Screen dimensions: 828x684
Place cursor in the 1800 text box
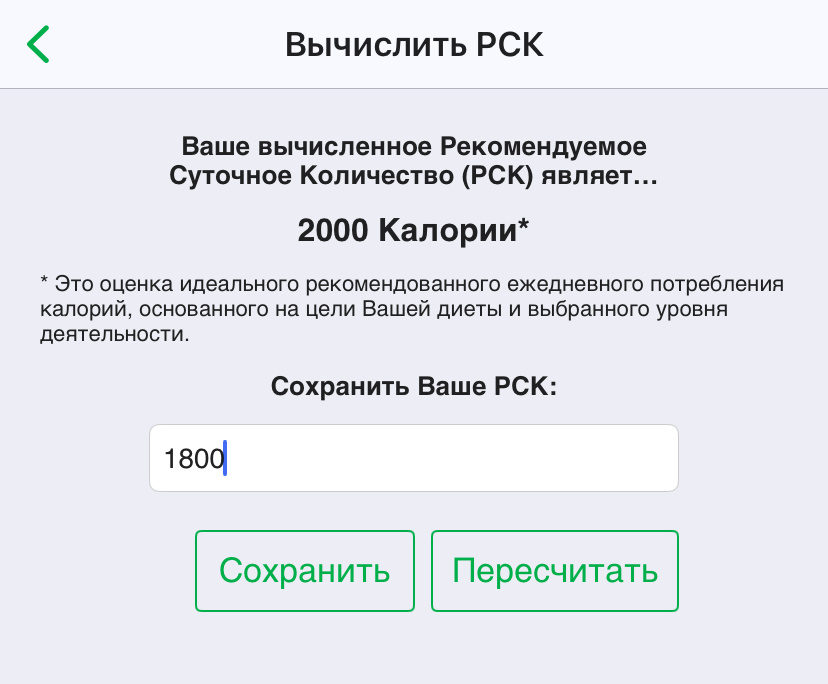(413, 457)
